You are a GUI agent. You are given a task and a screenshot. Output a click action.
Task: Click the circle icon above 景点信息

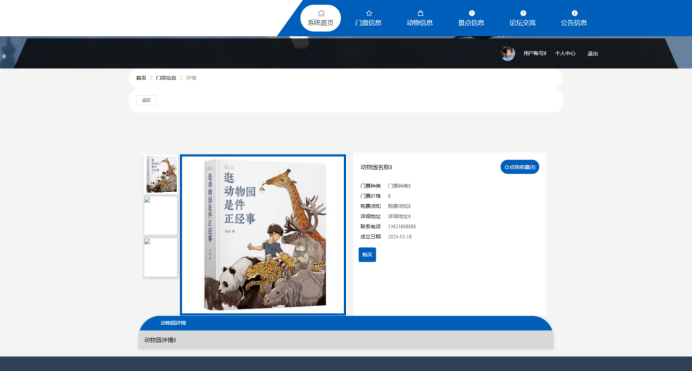coord(472,13)
